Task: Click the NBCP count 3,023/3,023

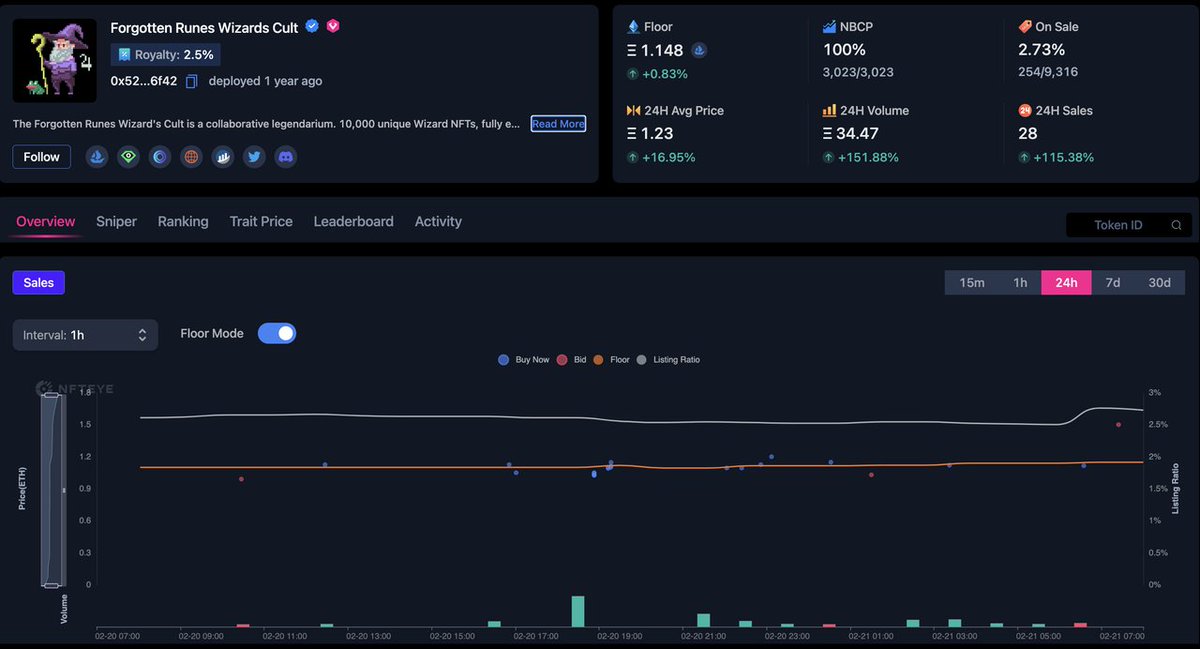Action: (858, 72)
